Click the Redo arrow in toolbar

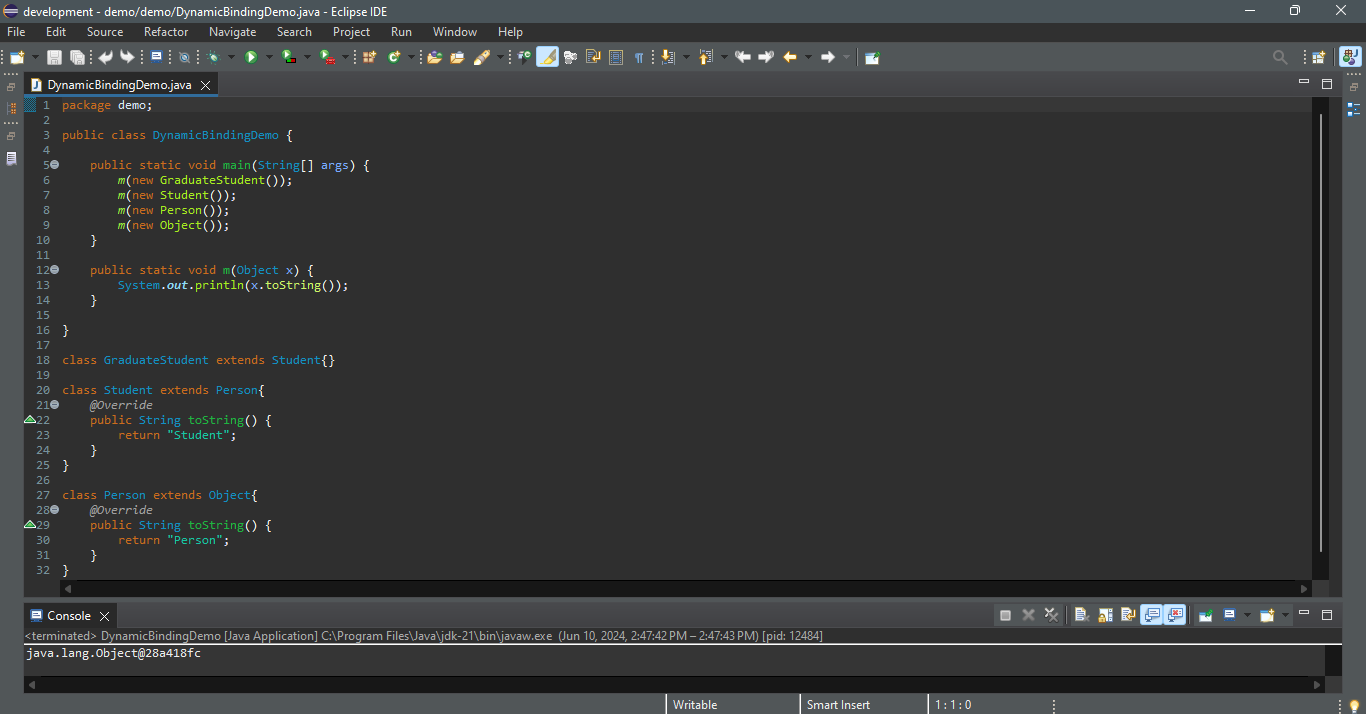click(127, 58)
